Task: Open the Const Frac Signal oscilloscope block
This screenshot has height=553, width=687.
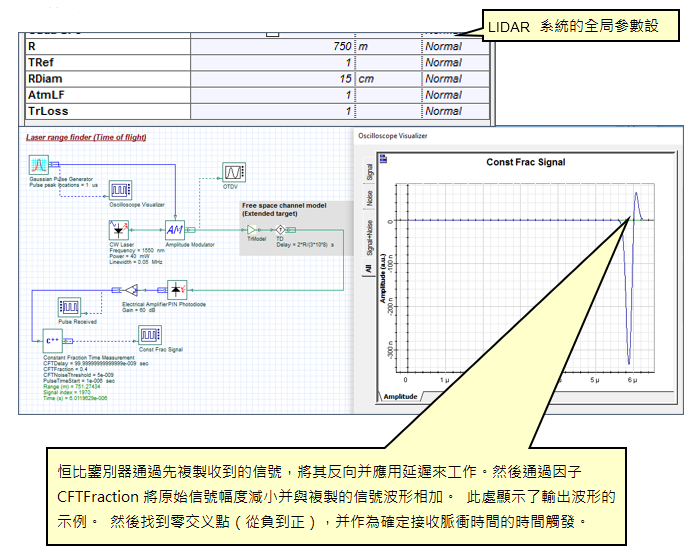Action: click(x=150, y=335)
